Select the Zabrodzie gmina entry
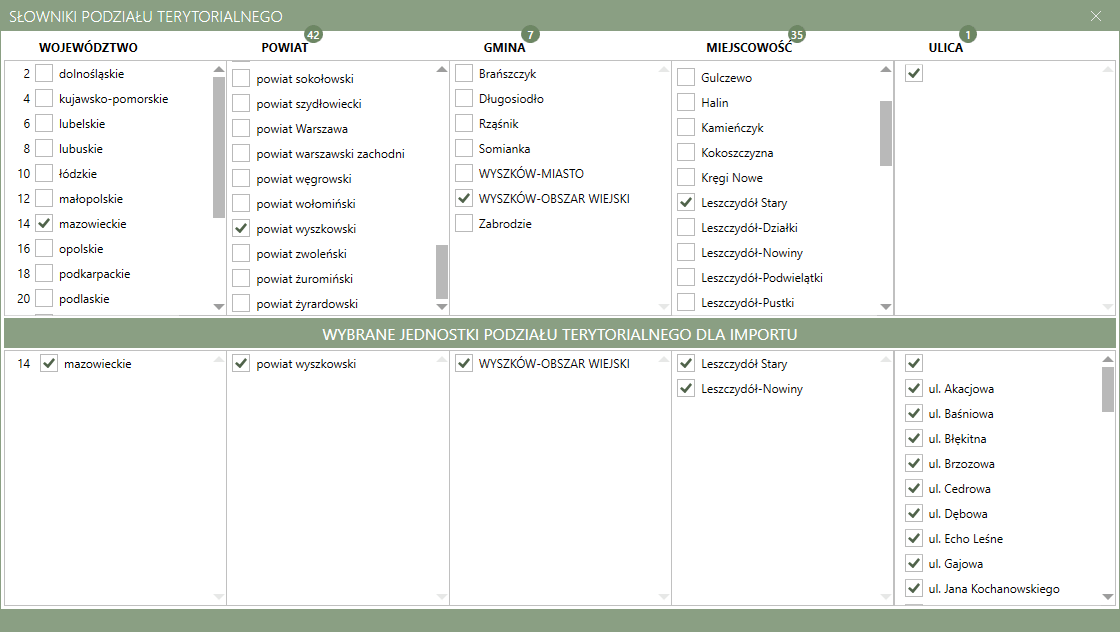Viewport: 1120px width, 632px height. coord(464,223)
